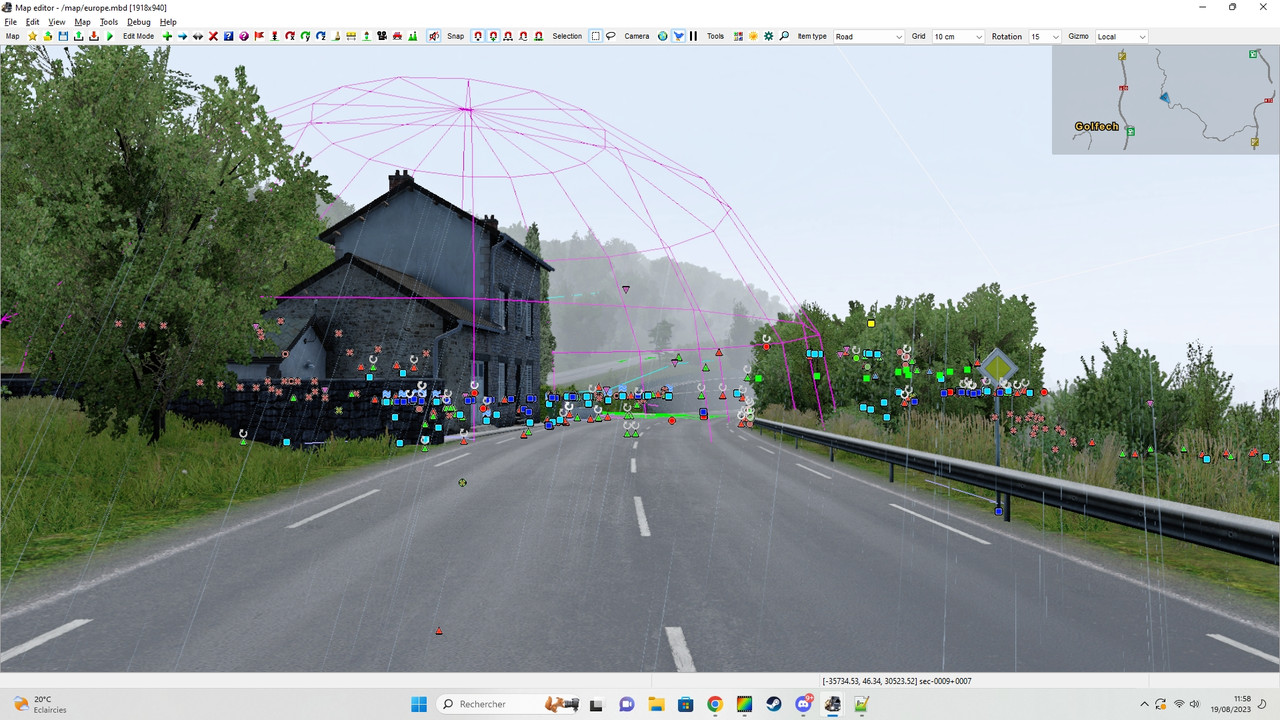
Task: Click the height adjust green arrow icon
Action: point(367,36)
